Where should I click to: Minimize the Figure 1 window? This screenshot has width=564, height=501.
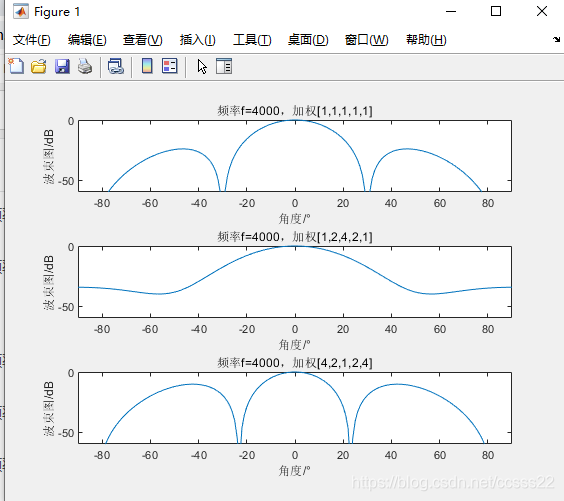(x=451, y=12)
